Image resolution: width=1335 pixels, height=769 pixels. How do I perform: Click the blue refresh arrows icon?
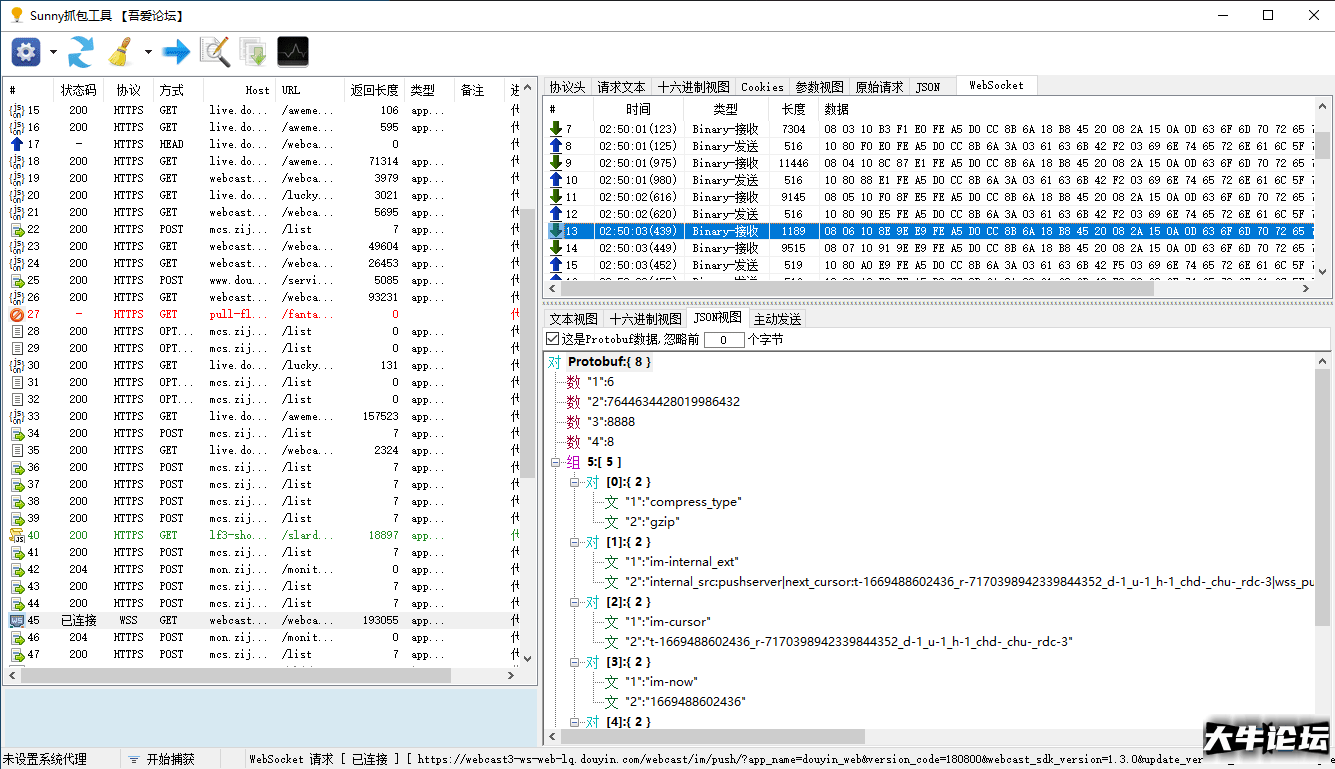(80, 52)
